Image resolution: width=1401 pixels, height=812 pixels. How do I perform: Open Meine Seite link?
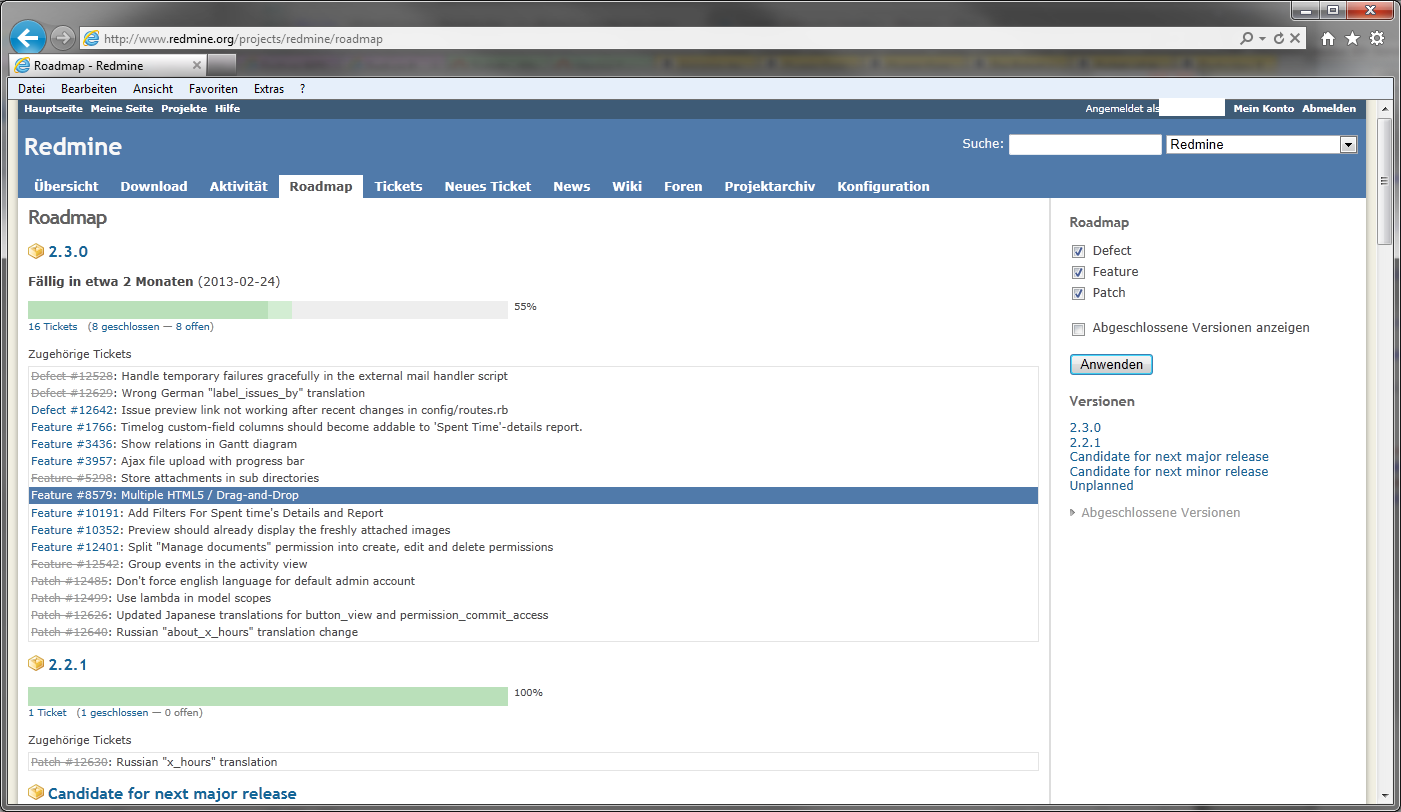click(x=122, y=108)
